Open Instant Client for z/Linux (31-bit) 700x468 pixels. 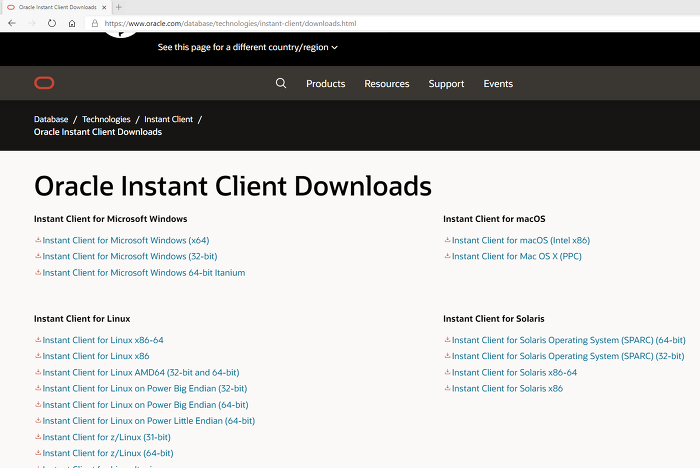pyautogui.click(x=107, y=437)
